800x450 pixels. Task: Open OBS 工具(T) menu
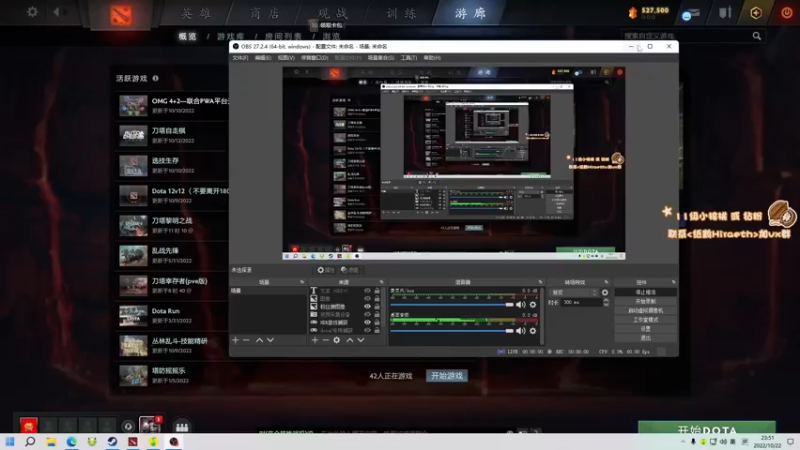coord(409,58)
